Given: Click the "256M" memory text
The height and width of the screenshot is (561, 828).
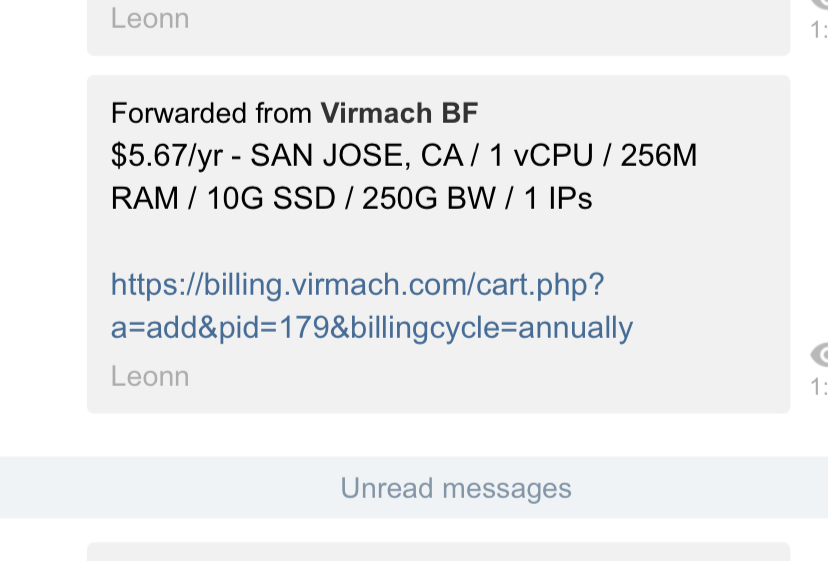Looking at the screenshot, I should [658, 156].
